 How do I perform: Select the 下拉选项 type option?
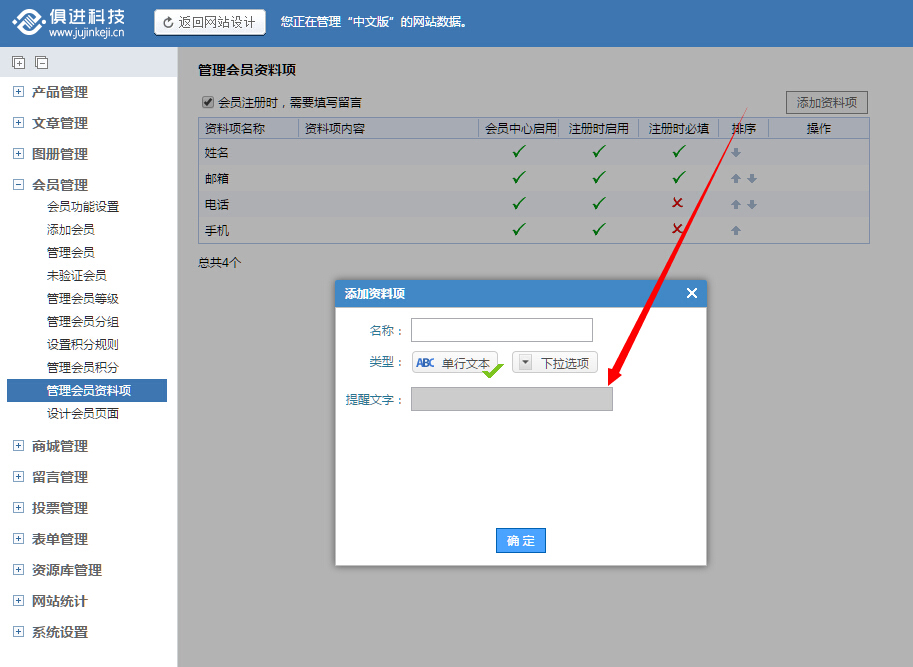555,363
